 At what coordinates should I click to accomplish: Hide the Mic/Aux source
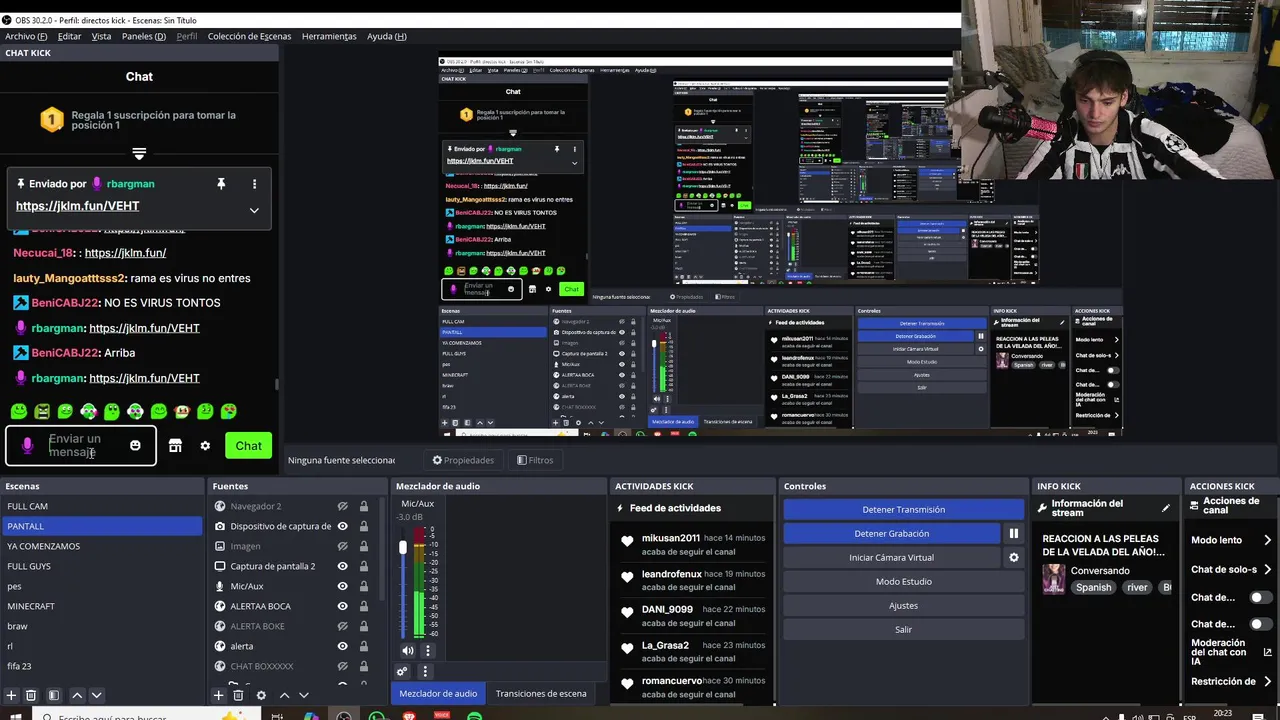(342, 586)
